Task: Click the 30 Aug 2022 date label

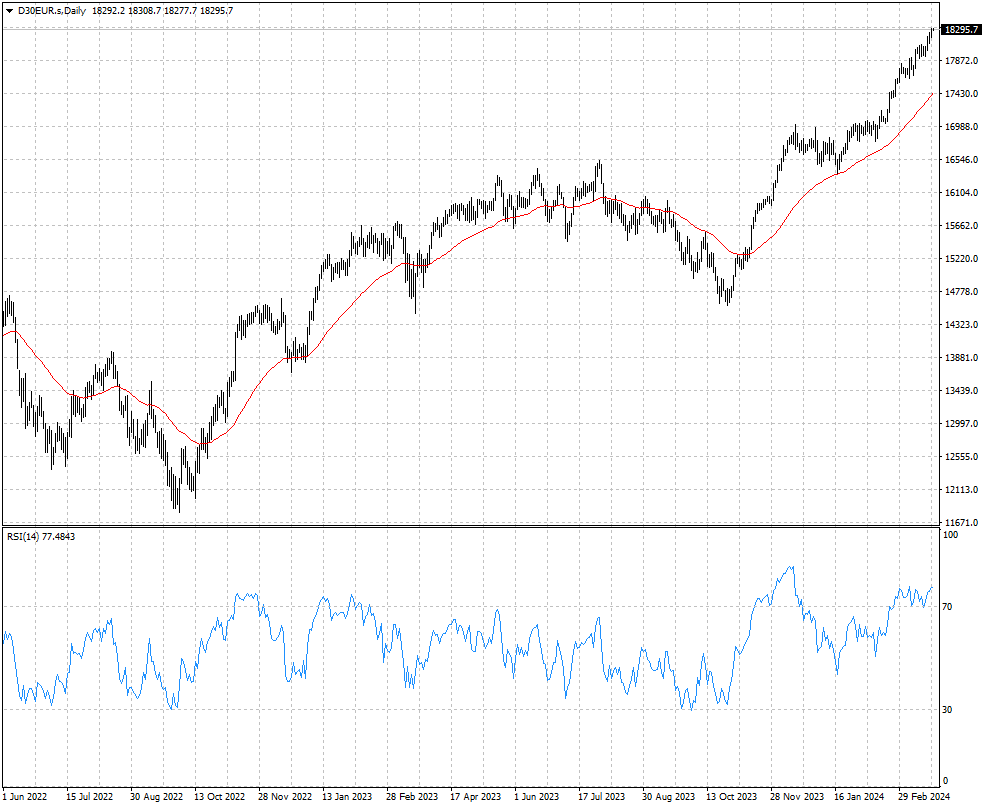Action: tap(156, 797)
